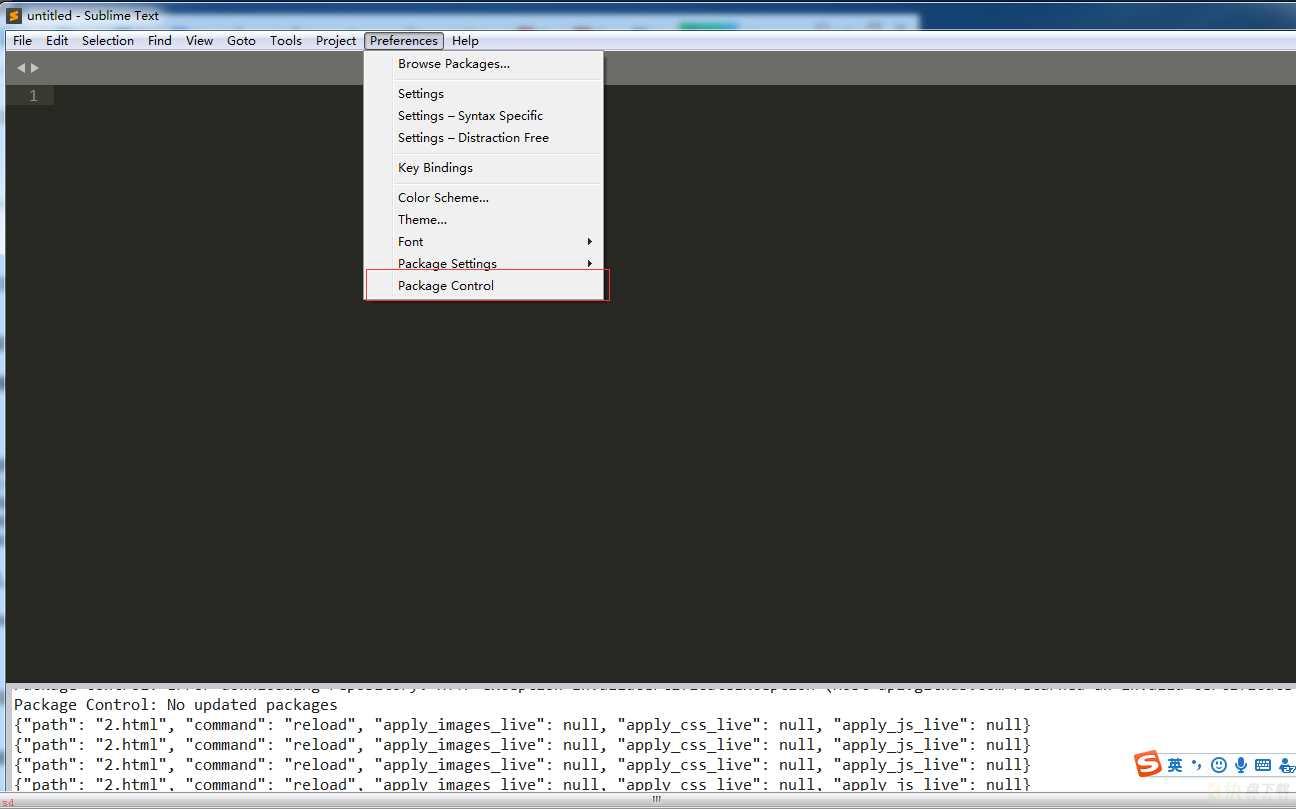This screenshot has height=809, width=1296.
Task: Close the open Preferences menu
Action: 404,41
